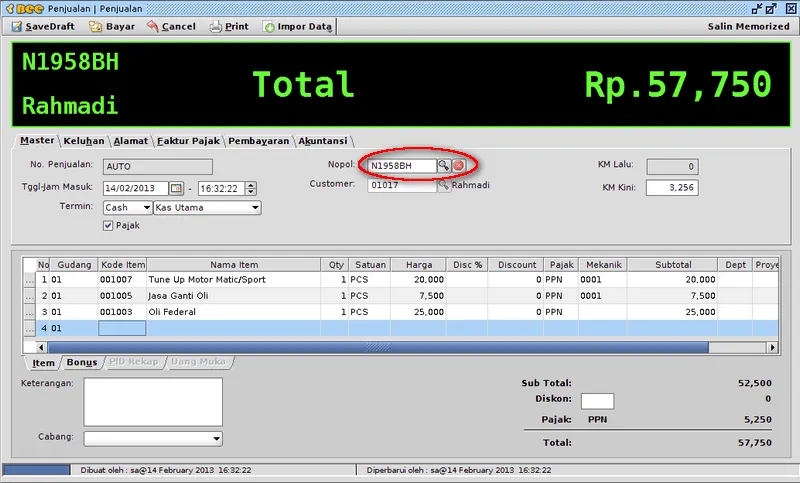The width and height of the screenshot is (800, 483).
Task: Switch to the Keluhan tab
Action: (83, 141)
